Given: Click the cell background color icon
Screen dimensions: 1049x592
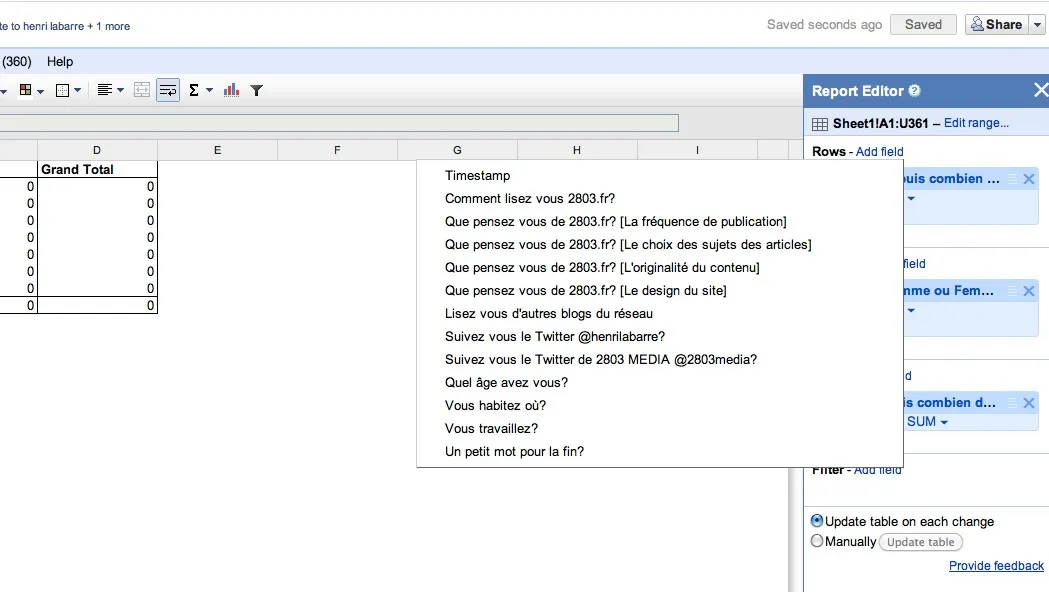Looking at the screenshot, I should [25, 90].
